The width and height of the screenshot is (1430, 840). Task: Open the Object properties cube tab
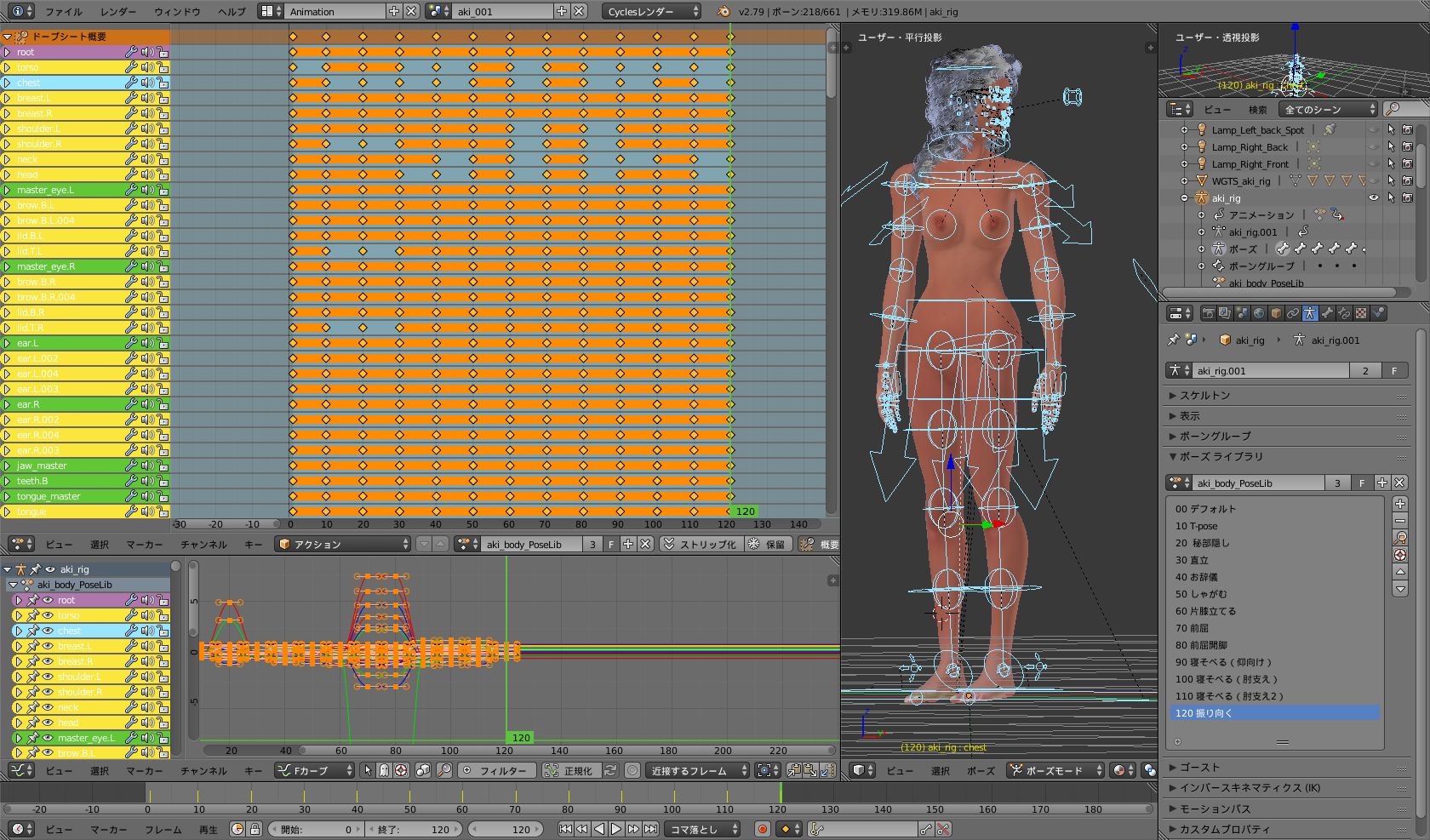[1276, 313]
